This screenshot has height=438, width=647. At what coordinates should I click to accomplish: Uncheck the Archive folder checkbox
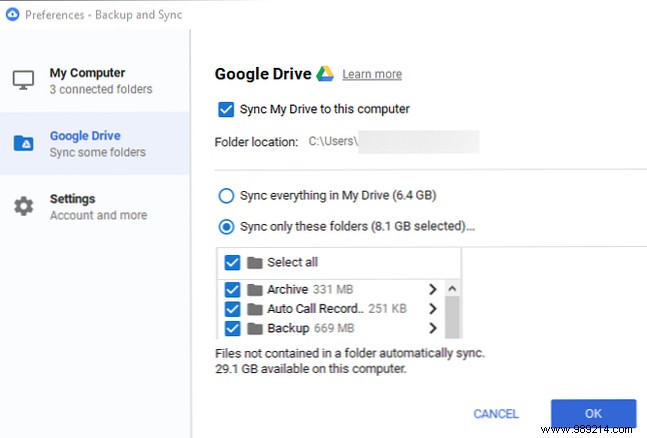[x=232, y=290]
